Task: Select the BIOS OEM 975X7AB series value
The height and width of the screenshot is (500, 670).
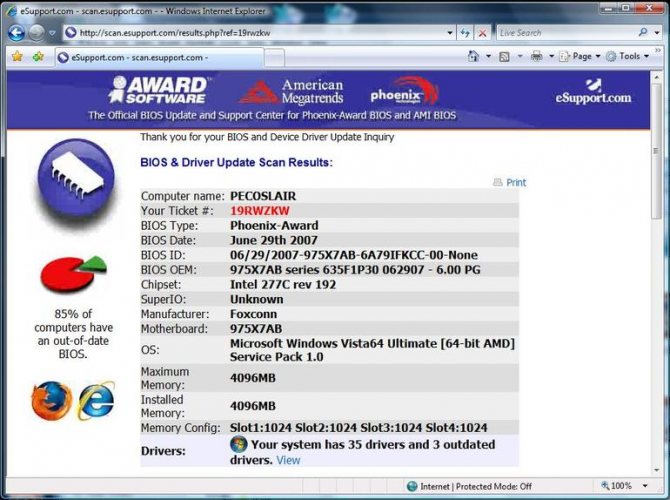Action: 355,270
